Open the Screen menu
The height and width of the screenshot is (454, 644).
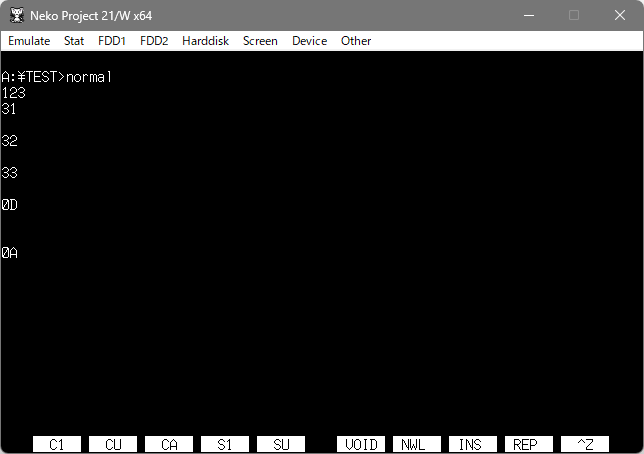coord(260,41)
